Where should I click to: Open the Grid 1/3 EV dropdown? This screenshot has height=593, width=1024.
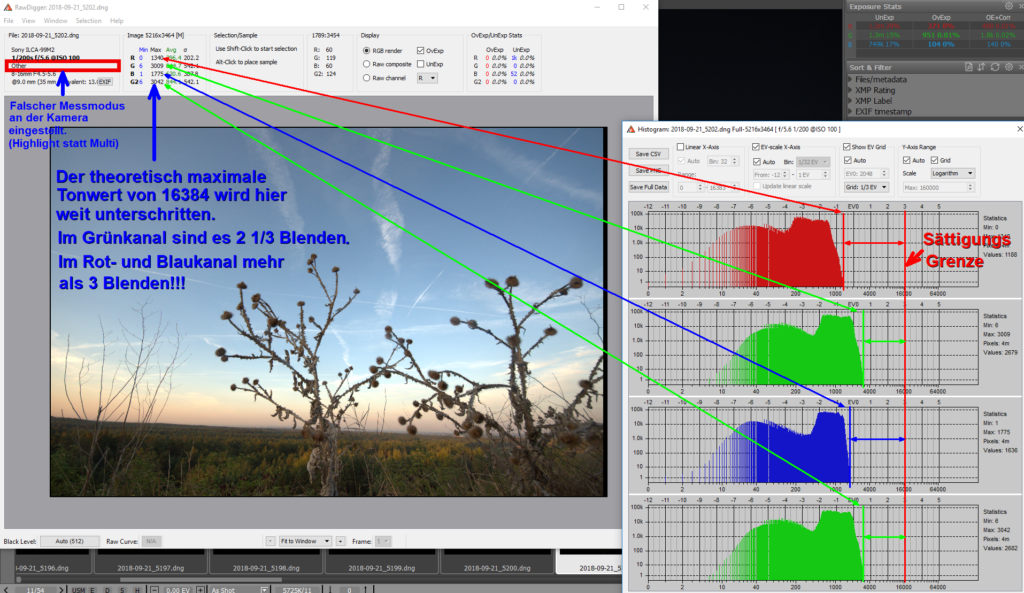point(866,187)
